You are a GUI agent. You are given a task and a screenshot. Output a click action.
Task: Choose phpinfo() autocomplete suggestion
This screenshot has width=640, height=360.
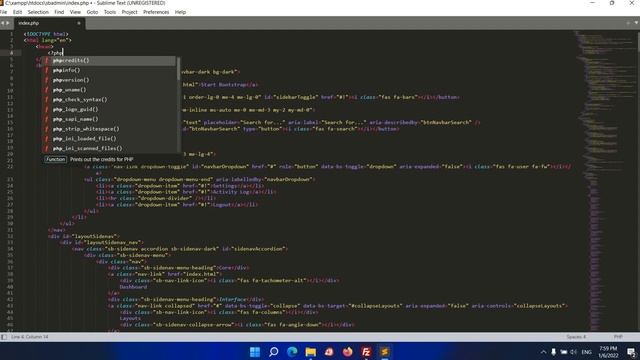tap(109, 70)
